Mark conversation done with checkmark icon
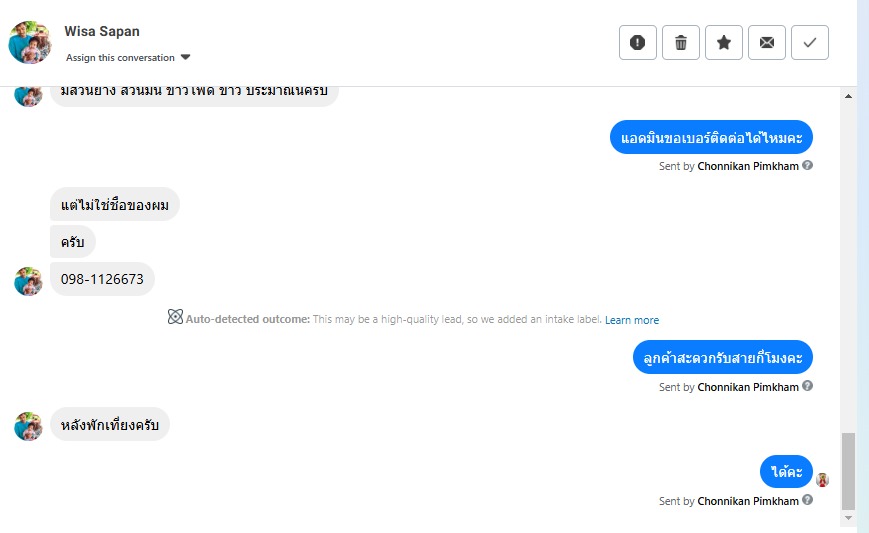The image size is (869, 533). (x=810, y=43)
